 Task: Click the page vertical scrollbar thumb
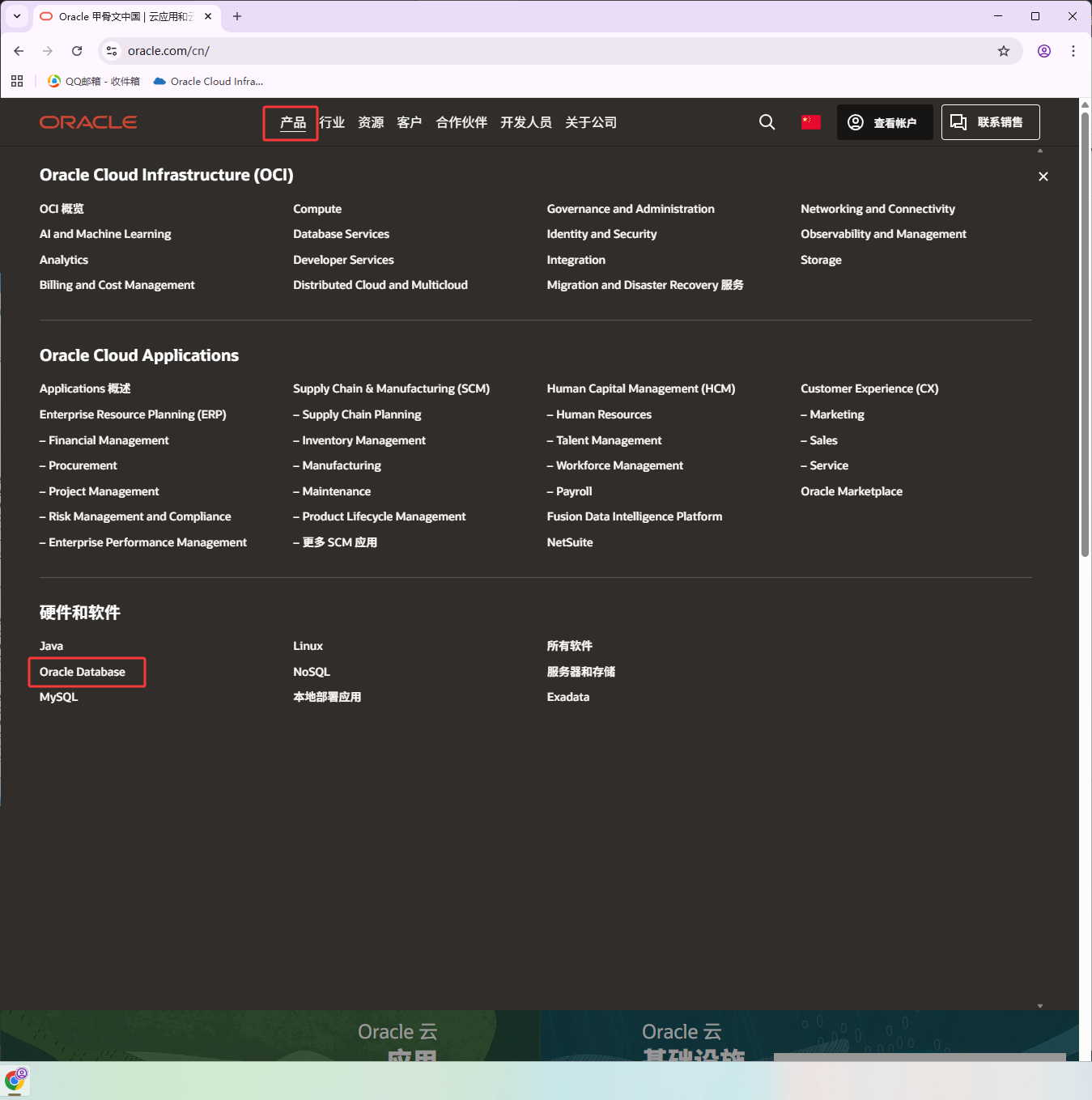(x=1085, y=334)
